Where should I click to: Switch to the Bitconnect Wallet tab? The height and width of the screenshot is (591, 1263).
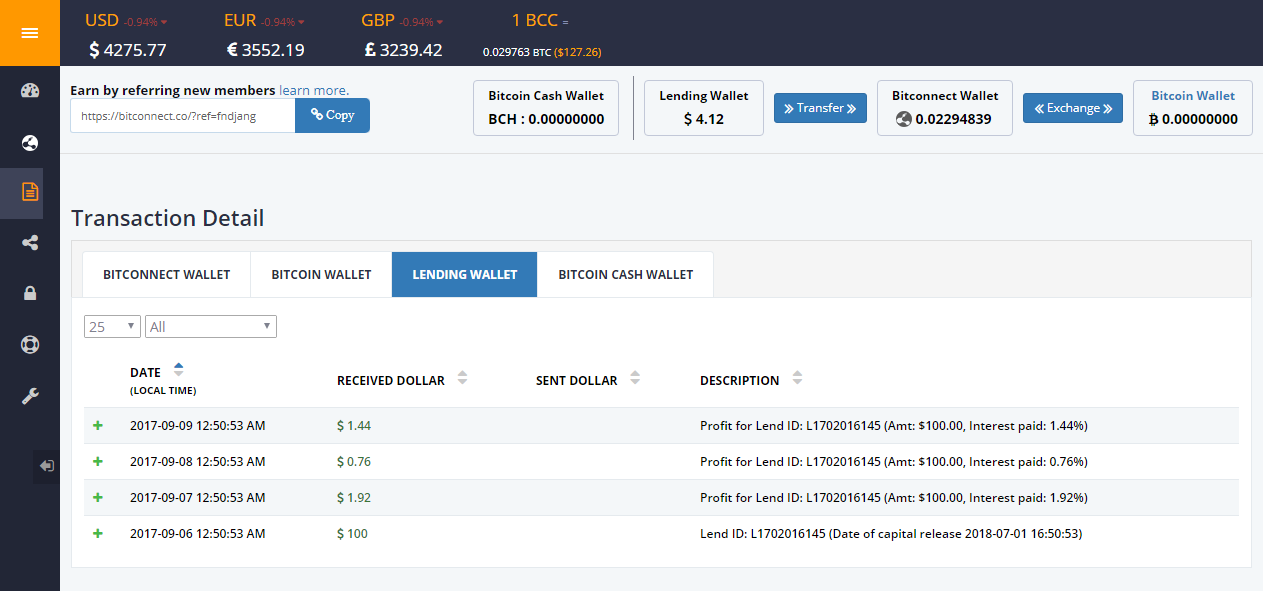pos(166,275)
